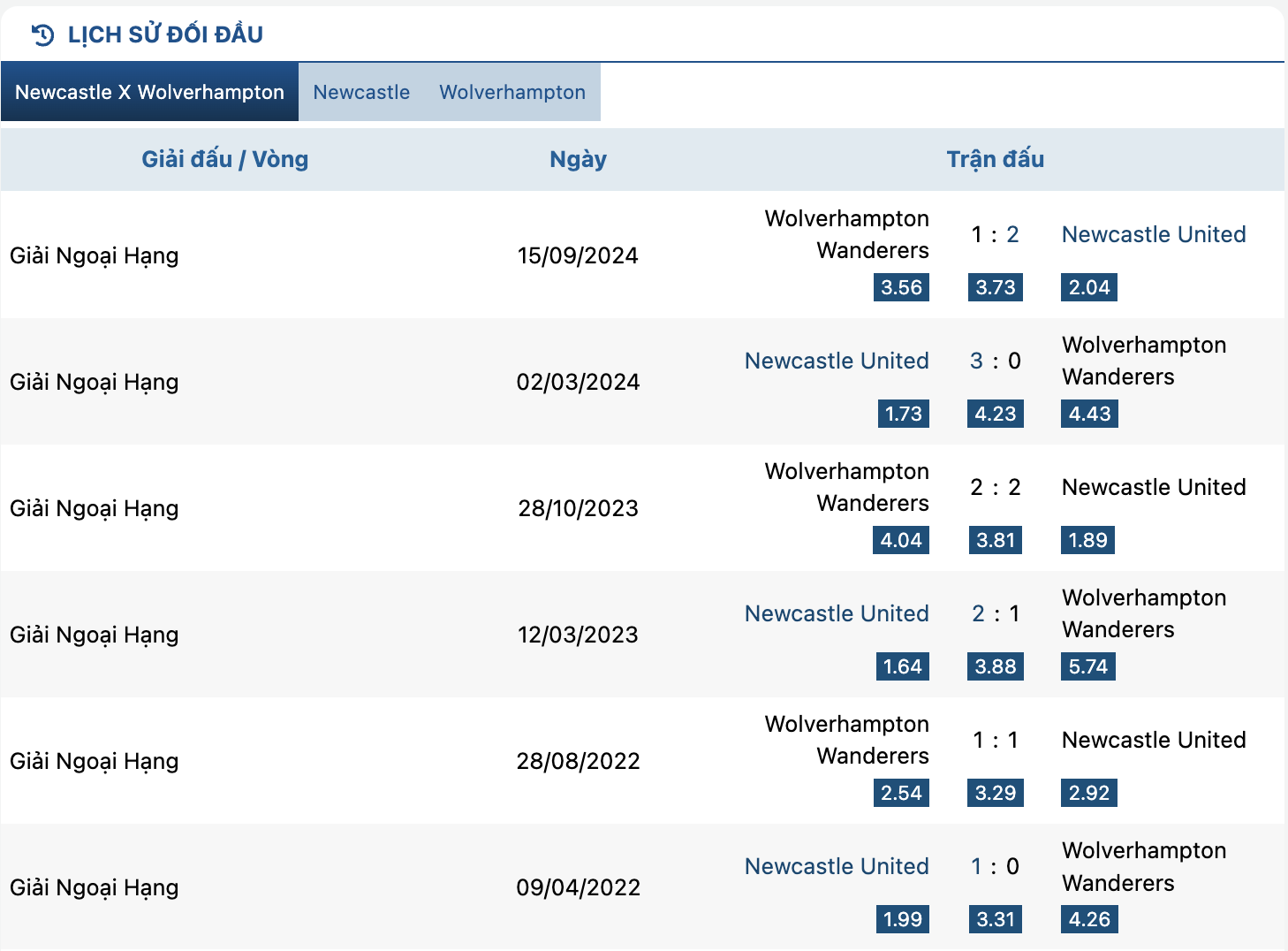1288x951 pixels.
Task: Switch to the Wolverhampton tab
Action: (512, 92)
